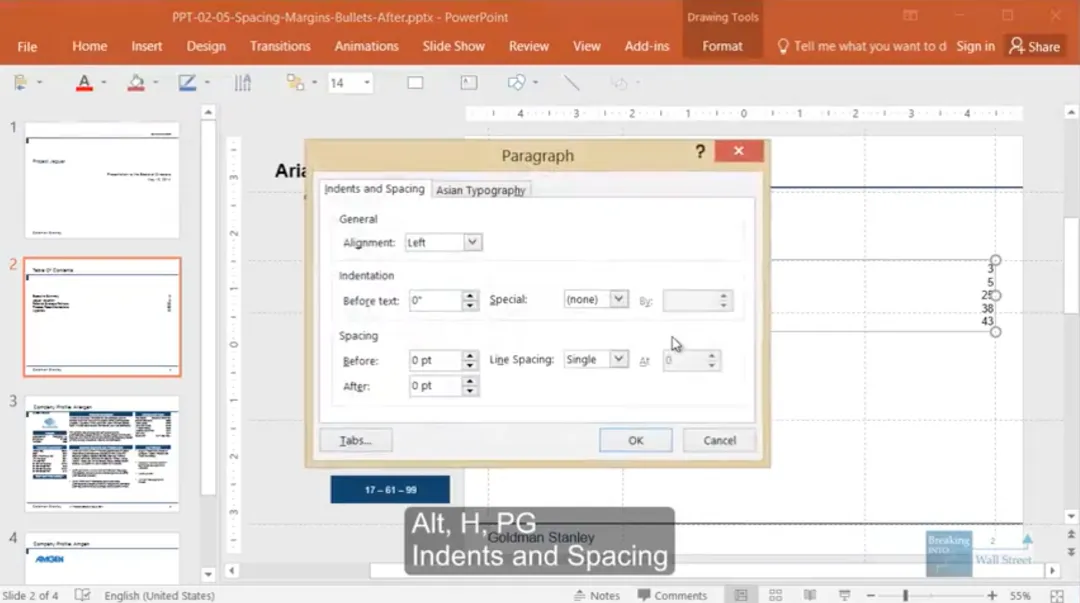
Task: Open the Animations ribbon tab
Action: point(366,46)
